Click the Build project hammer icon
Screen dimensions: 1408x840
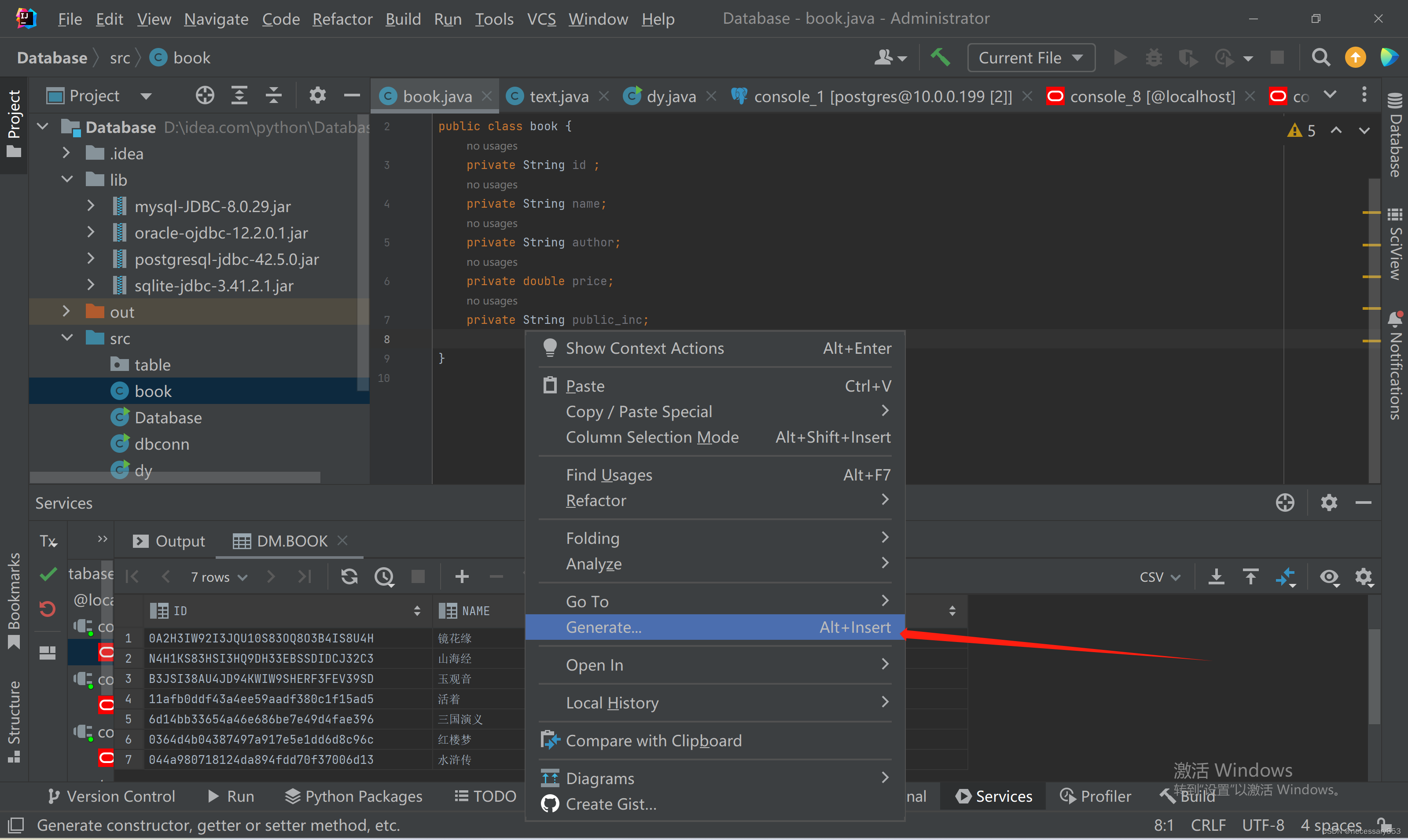pos(941,57)
